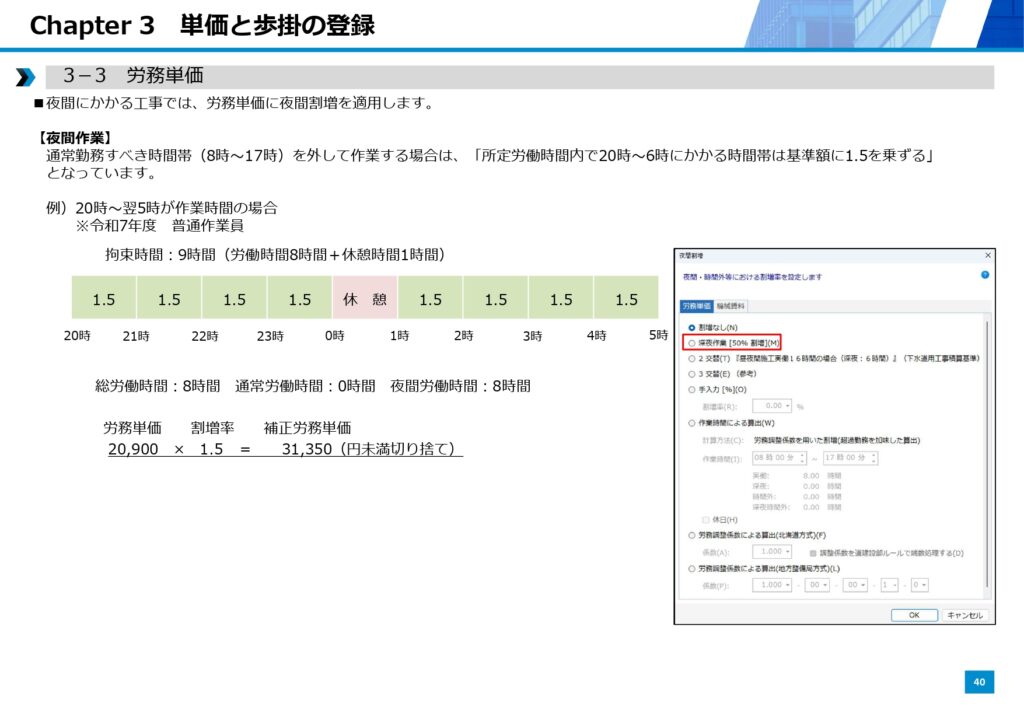Screen dimensions: 1024x724
Task: Switch to the 機械損料 tab
Action: tap(731, 306)
